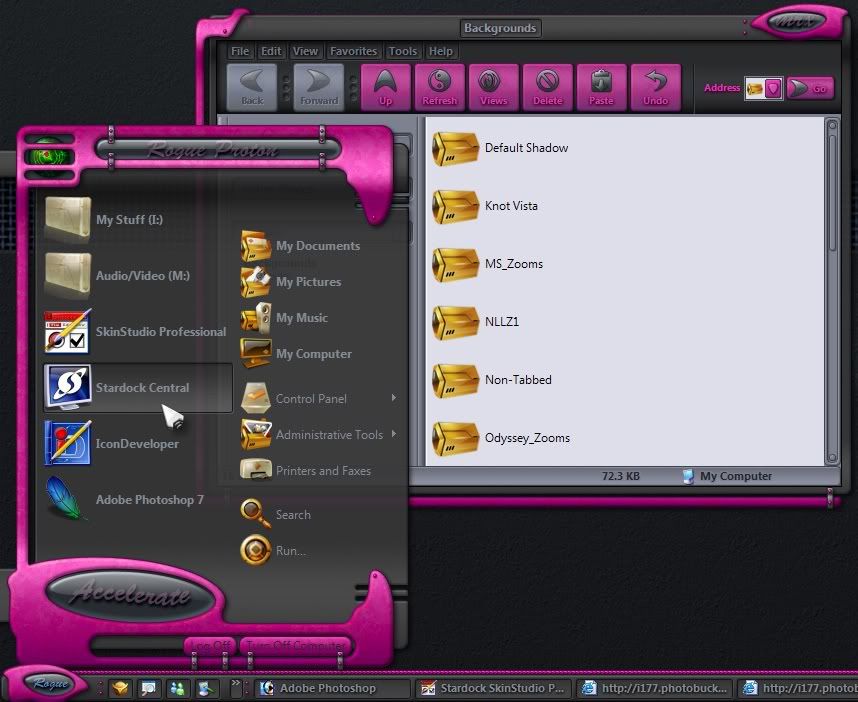This screenshot has width=858, height=702.
Task: Click the fourth quick launch icon
Action: tap(206, 688)
